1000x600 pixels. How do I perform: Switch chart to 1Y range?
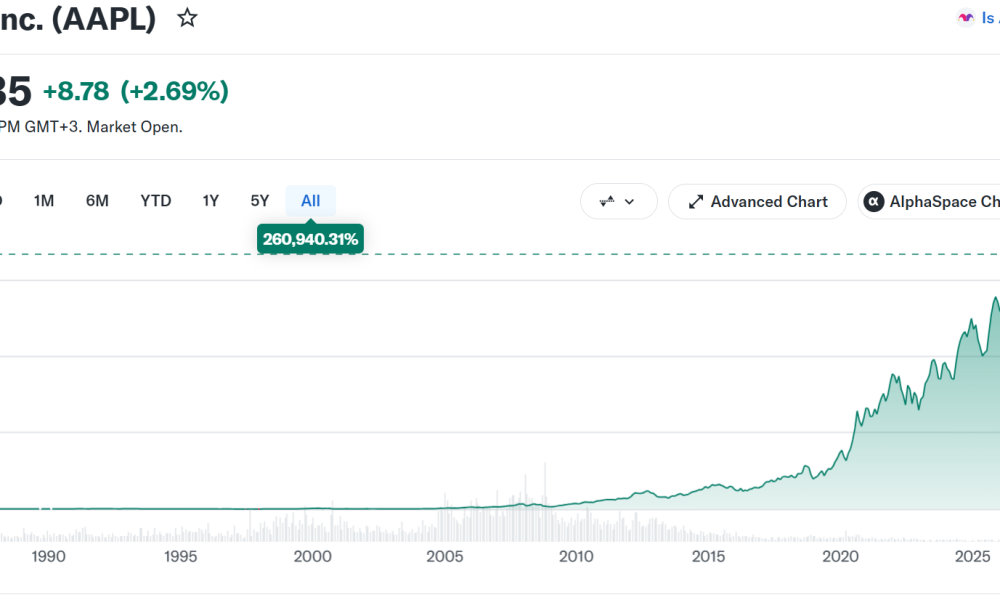[x=210, y=201]
